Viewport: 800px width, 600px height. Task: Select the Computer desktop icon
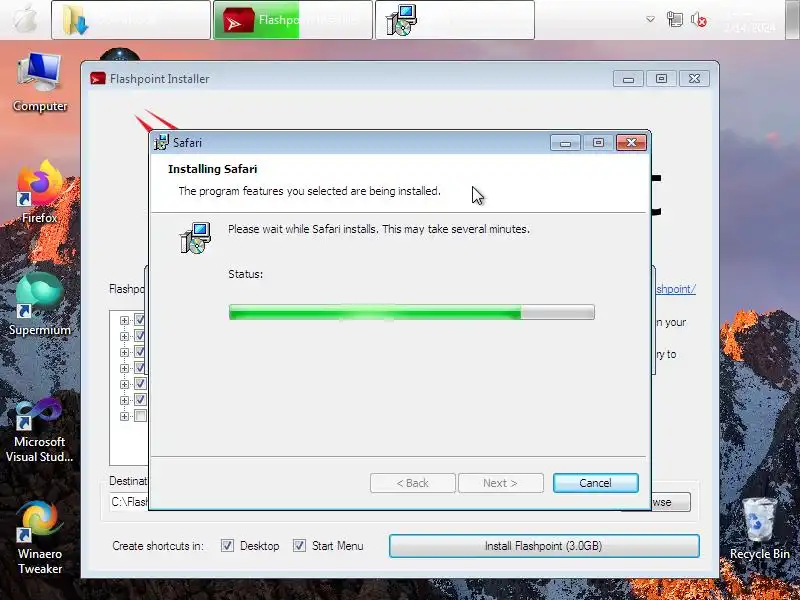[x=40, y=83]
